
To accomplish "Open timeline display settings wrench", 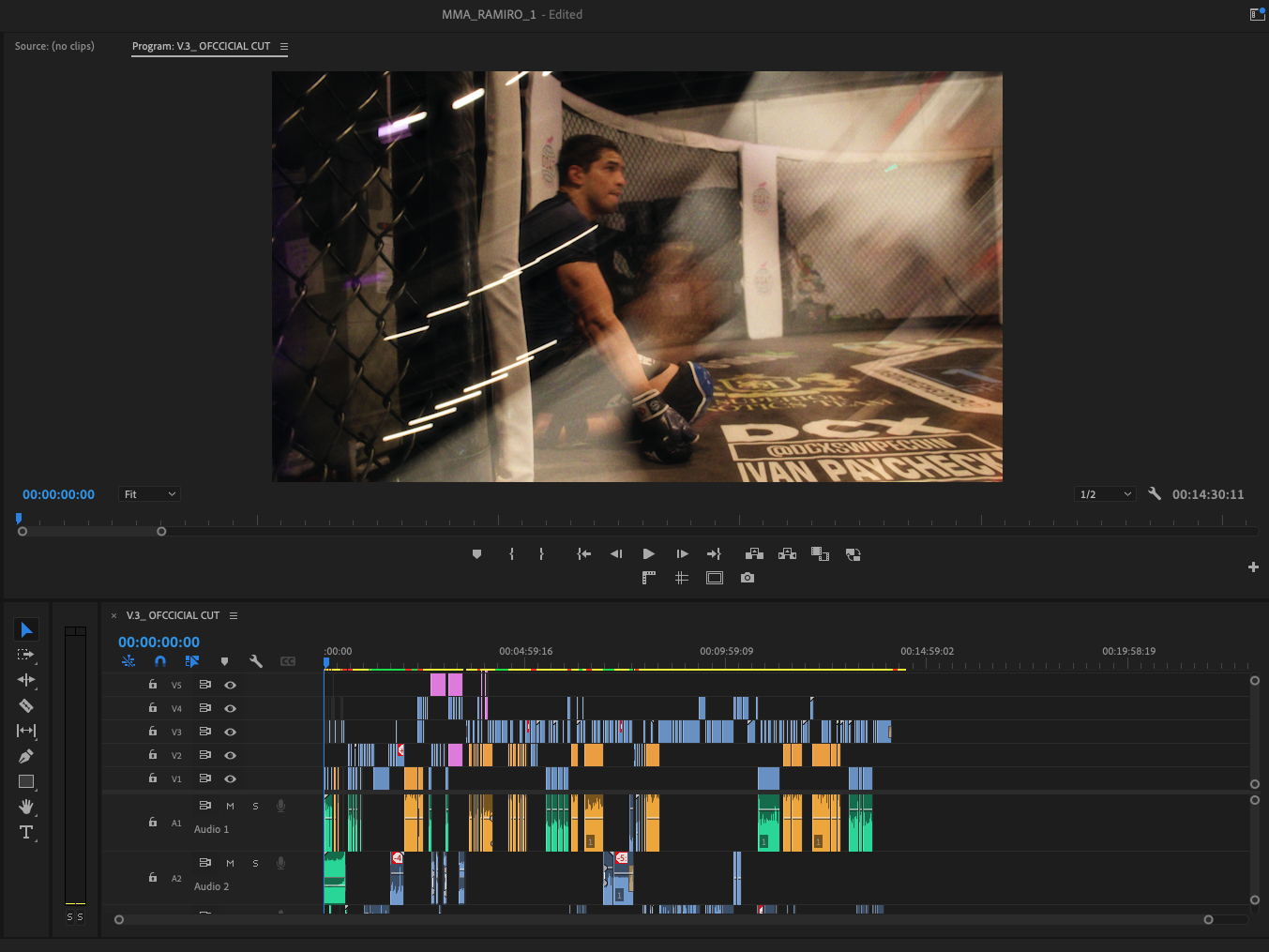I will pos(256,661).
